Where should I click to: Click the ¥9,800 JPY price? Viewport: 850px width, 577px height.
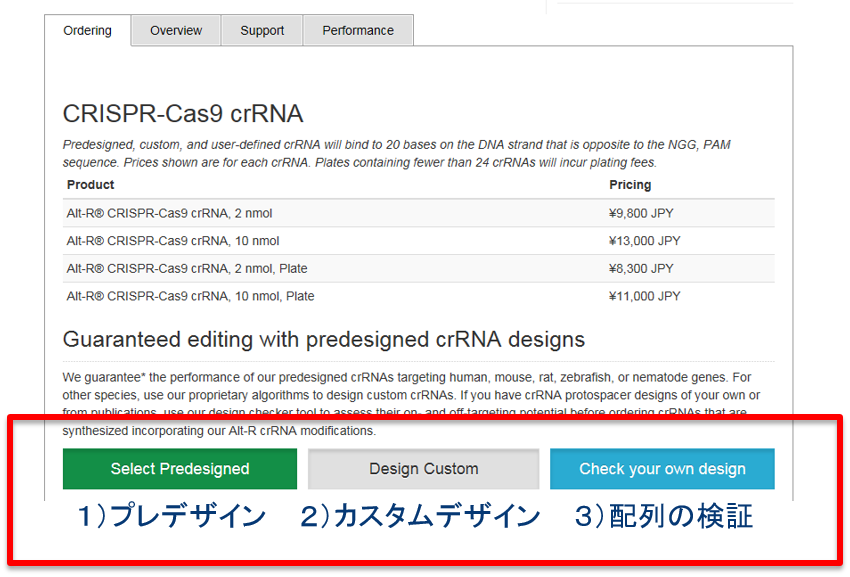point(641,213)
